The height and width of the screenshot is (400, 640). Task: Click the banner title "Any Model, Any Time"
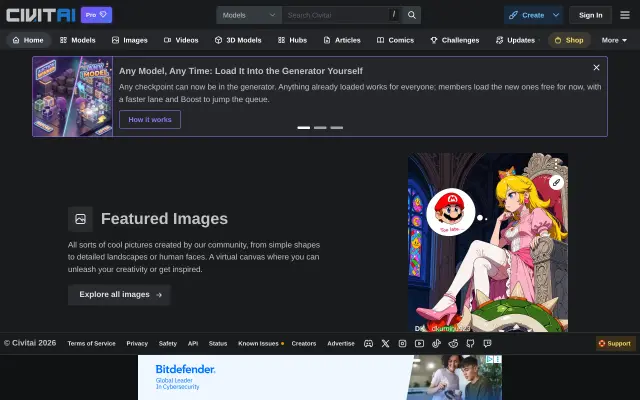tap(241, 71)
